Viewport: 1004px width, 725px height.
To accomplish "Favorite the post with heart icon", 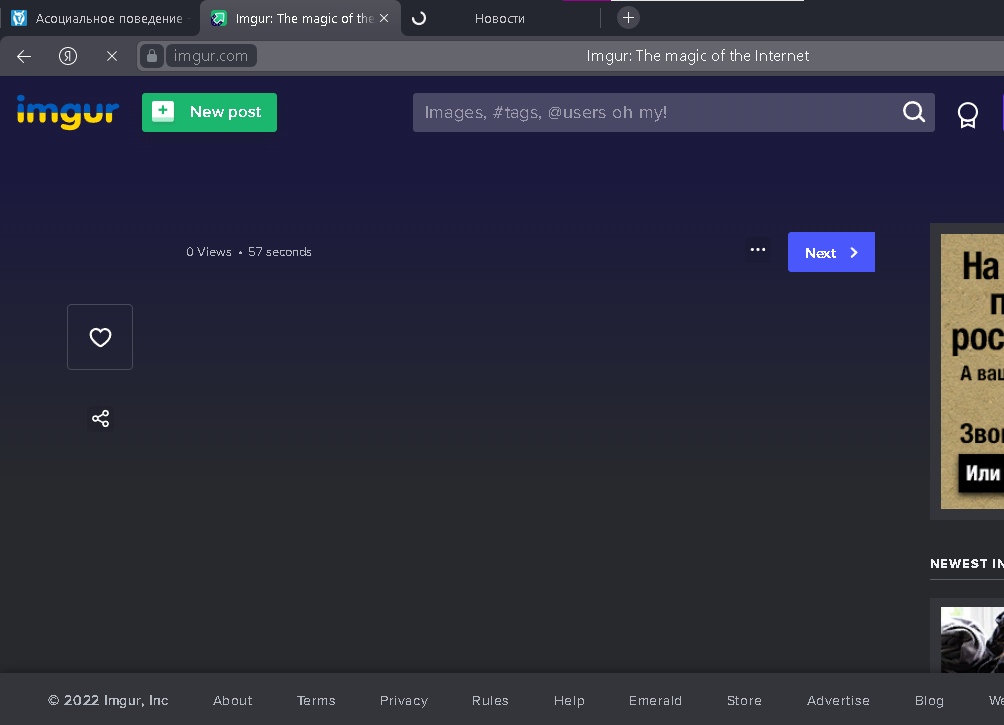I will tap(100, 337).
